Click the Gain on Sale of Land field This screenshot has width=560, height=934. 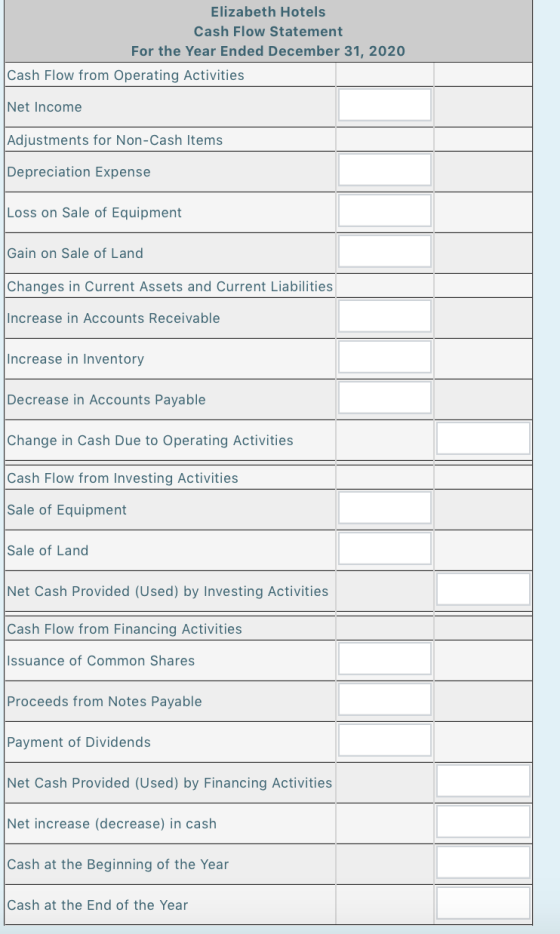(384, 251)
